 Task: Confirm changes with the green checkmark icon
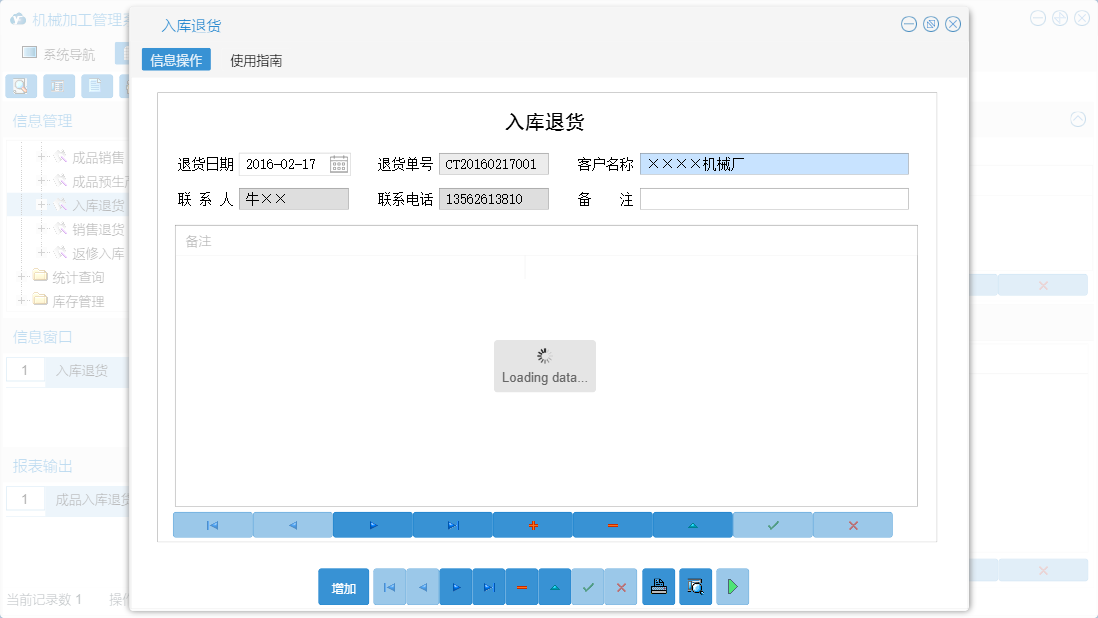pos(772,524)
